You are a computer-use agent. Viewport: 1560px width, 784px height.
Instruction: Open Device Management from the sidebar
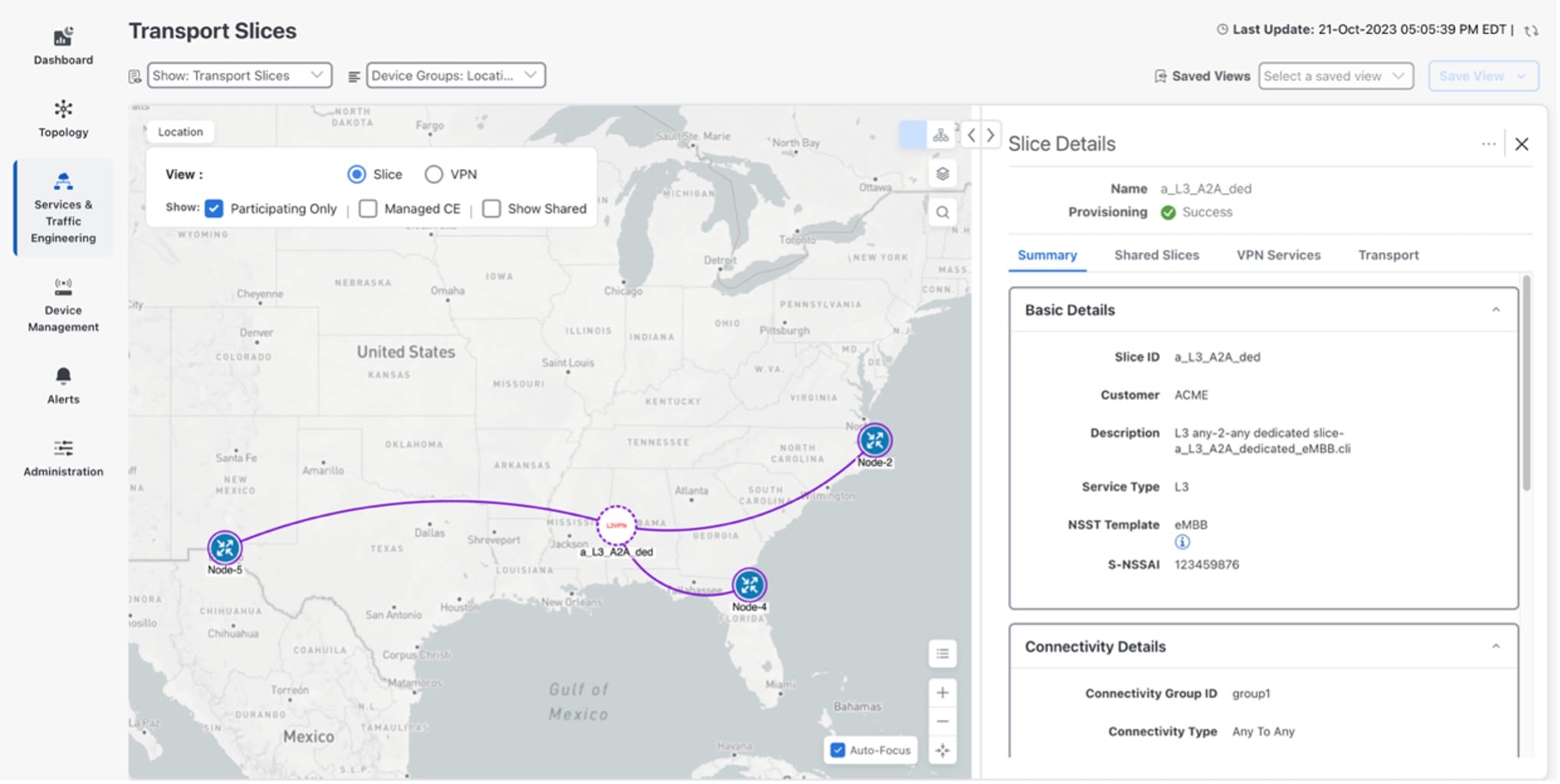[63, 287]
